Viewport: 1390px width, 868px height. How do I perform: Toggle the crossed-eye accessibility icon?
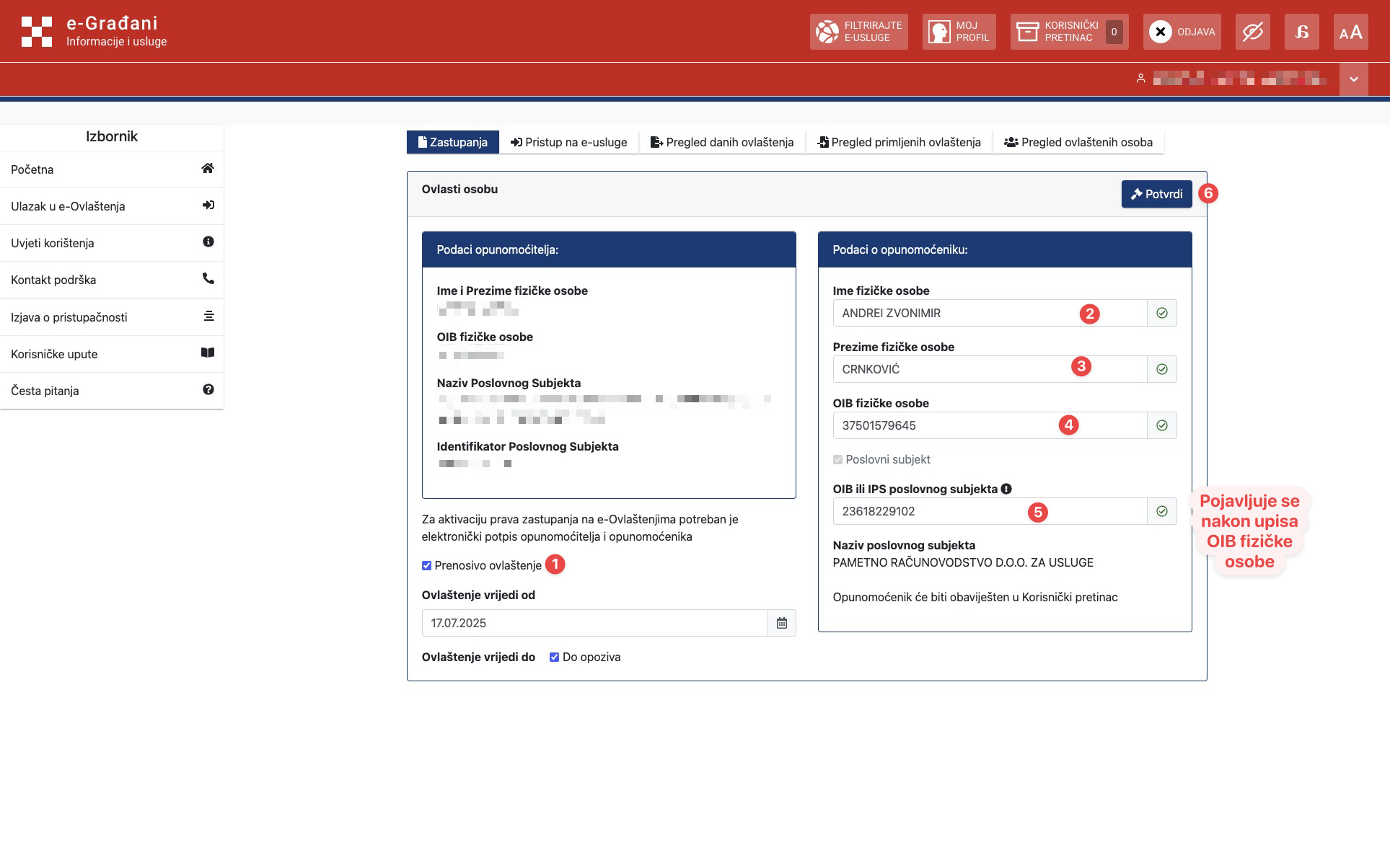(1252, 32)
